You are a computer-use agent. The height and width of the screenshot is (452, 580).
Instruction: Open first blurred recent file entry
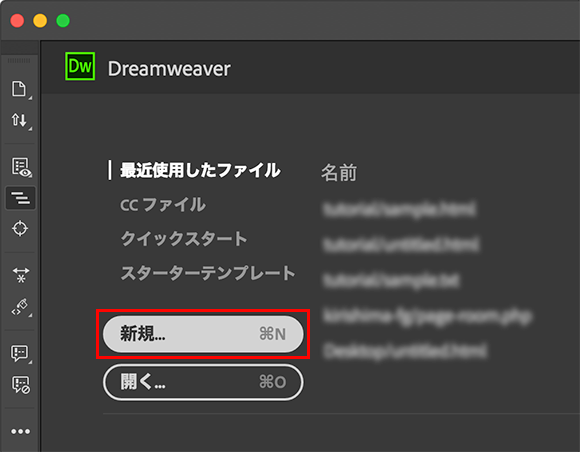tap(399, 209)
